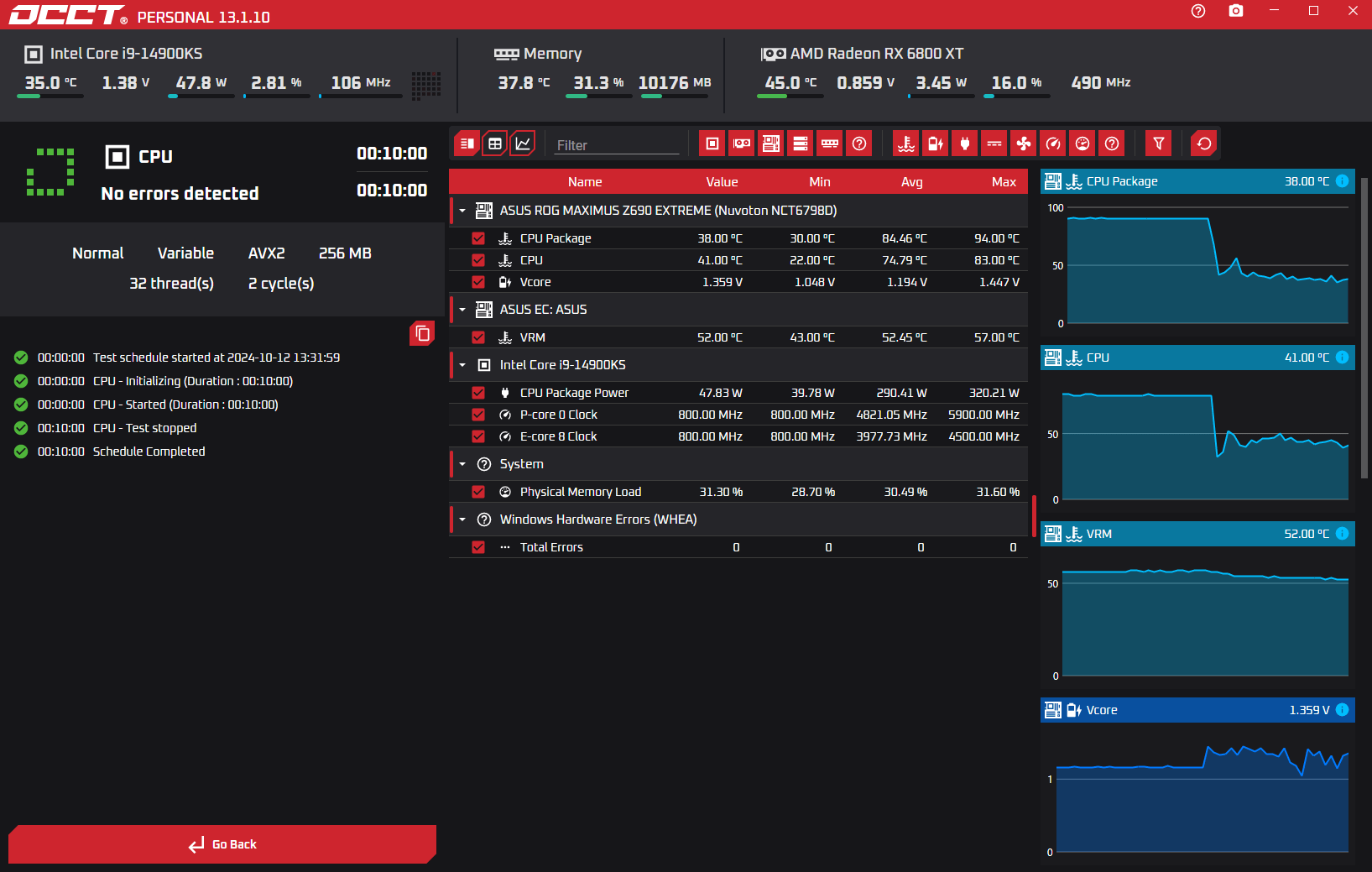This screenshot has height=872, width=1372.
Task: Click the funnel filter icon
Action: click(x=1158, y=144)
